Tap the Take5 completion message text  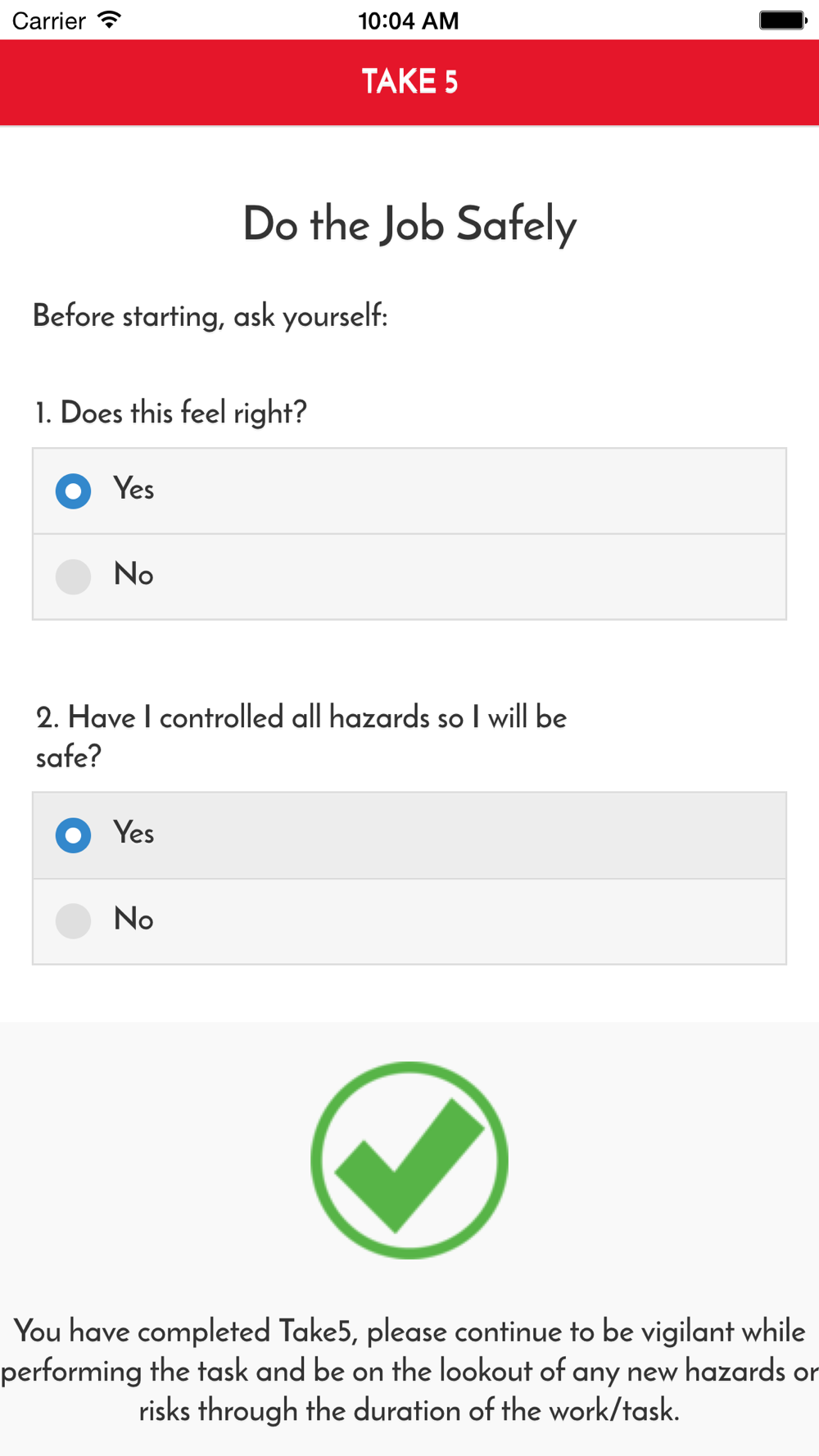coord(409,1371)
